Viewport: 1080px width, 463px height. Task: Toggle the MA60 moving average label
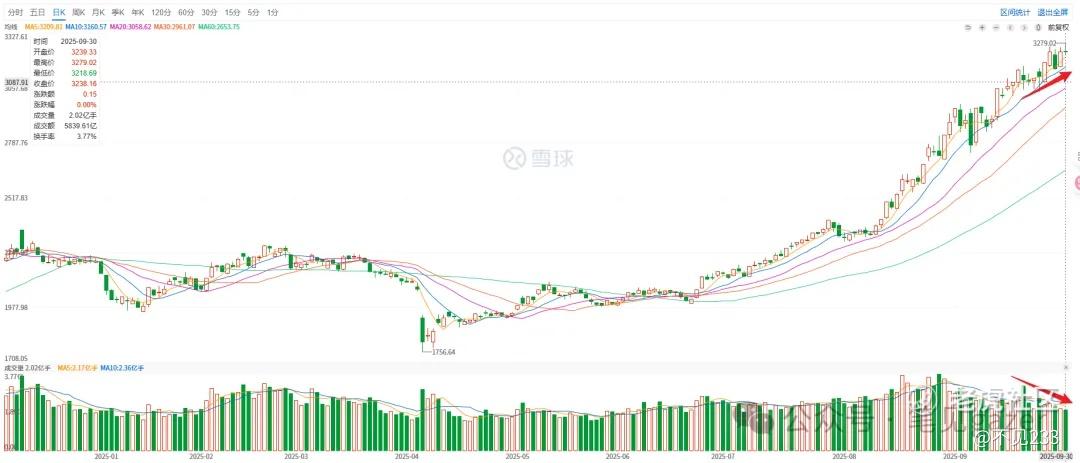tap(221, 27)
